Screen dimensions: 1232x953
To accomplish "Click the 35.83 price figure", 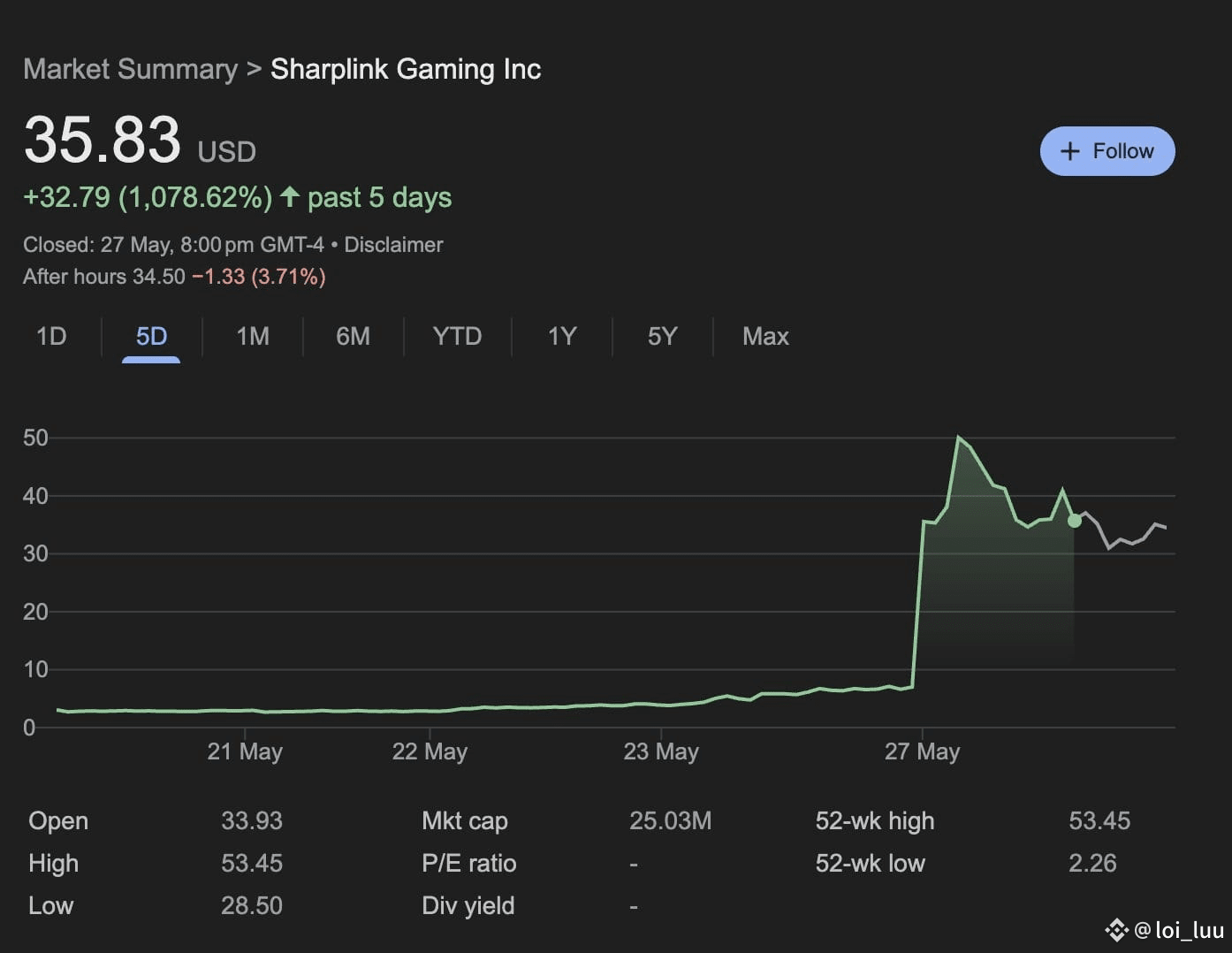I will 103,140.
